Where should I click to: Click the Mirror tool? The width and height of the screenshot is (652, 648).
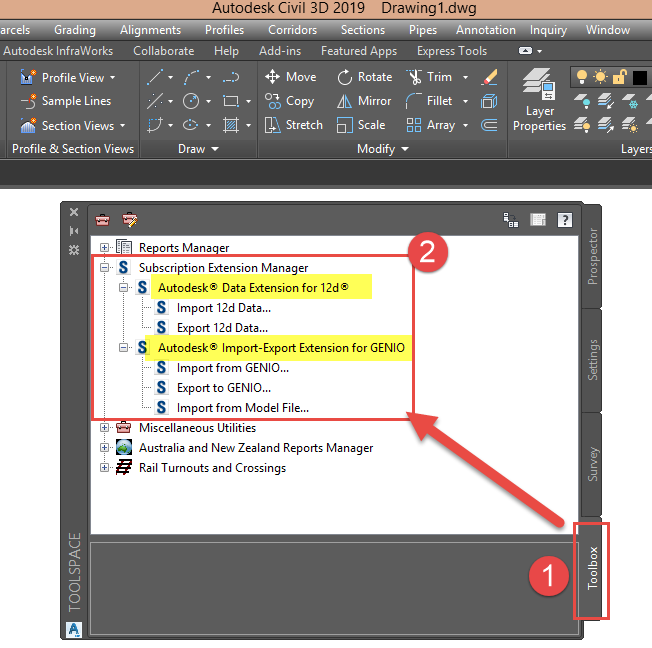tap(364, 101)
